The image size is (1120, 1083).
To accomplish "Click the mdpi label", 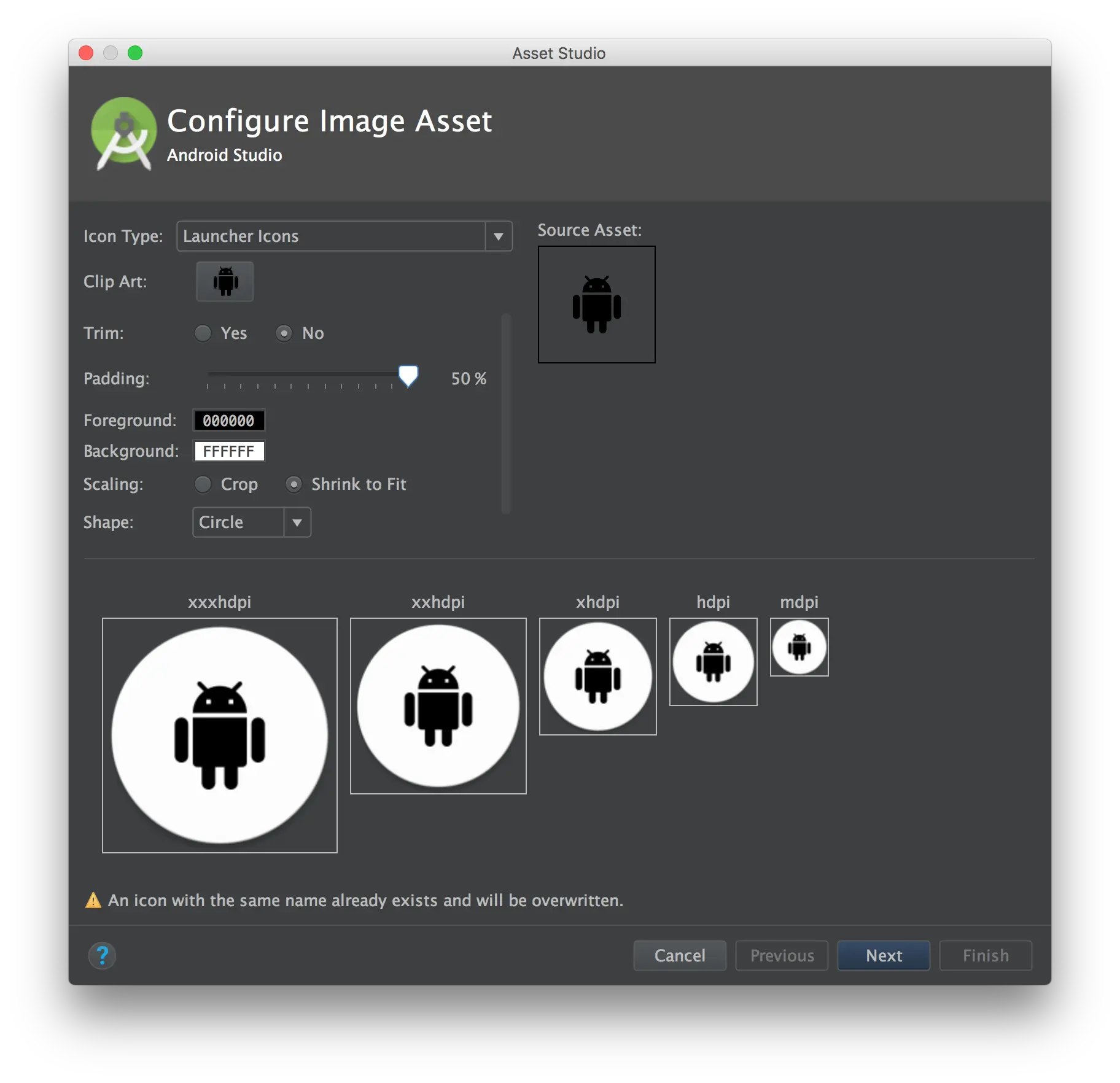I will [799, 602].
